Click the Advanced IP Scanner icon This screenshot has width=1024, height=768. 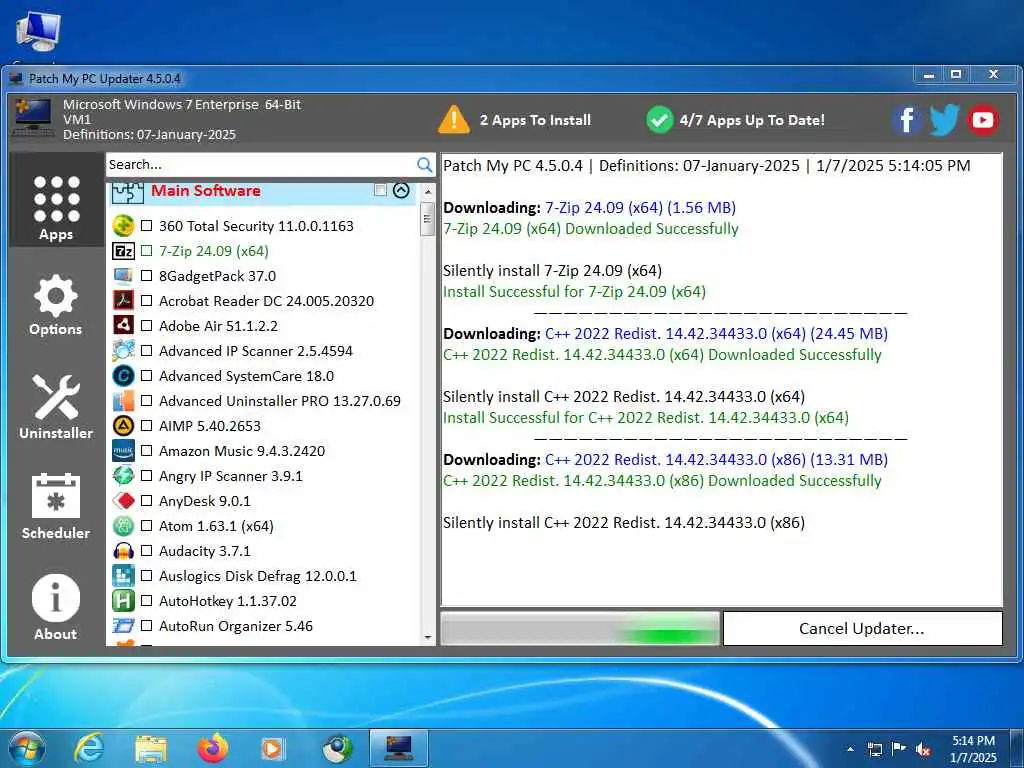[123, 351]
